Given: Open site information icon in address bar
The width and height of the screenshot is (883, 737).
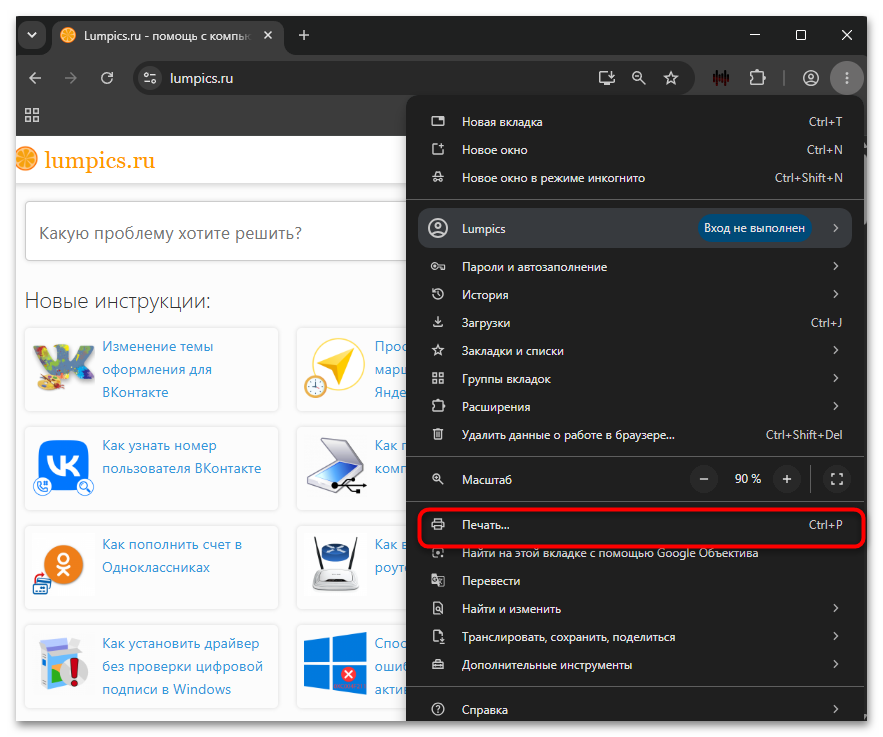Looking at the screenshot, I should pyautogui.click(x=150, y=78).
